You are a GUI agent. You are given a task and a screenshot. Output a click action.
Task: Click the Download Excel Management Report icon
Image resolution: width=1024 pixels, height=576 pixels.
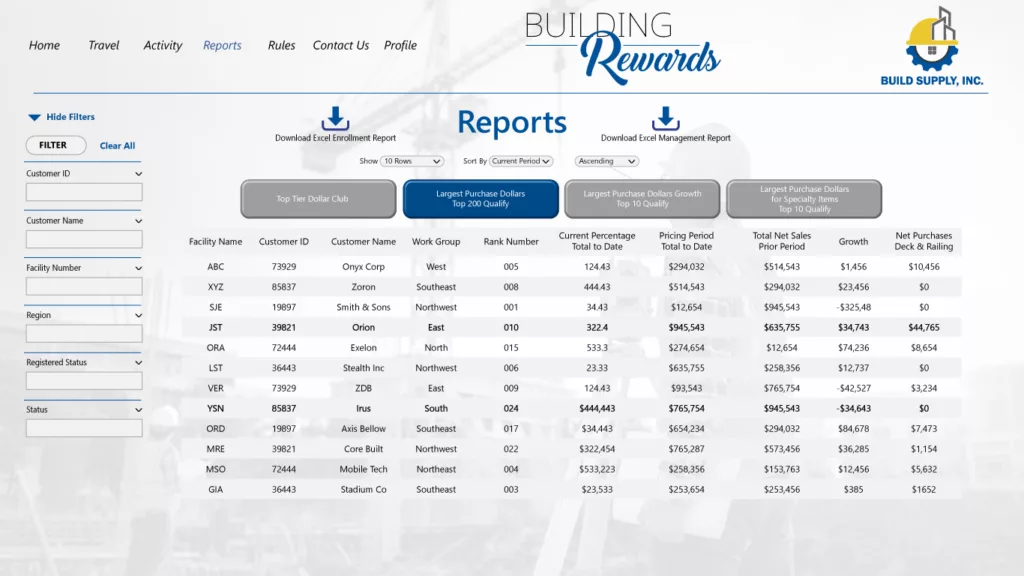click(x=665, y=118)
